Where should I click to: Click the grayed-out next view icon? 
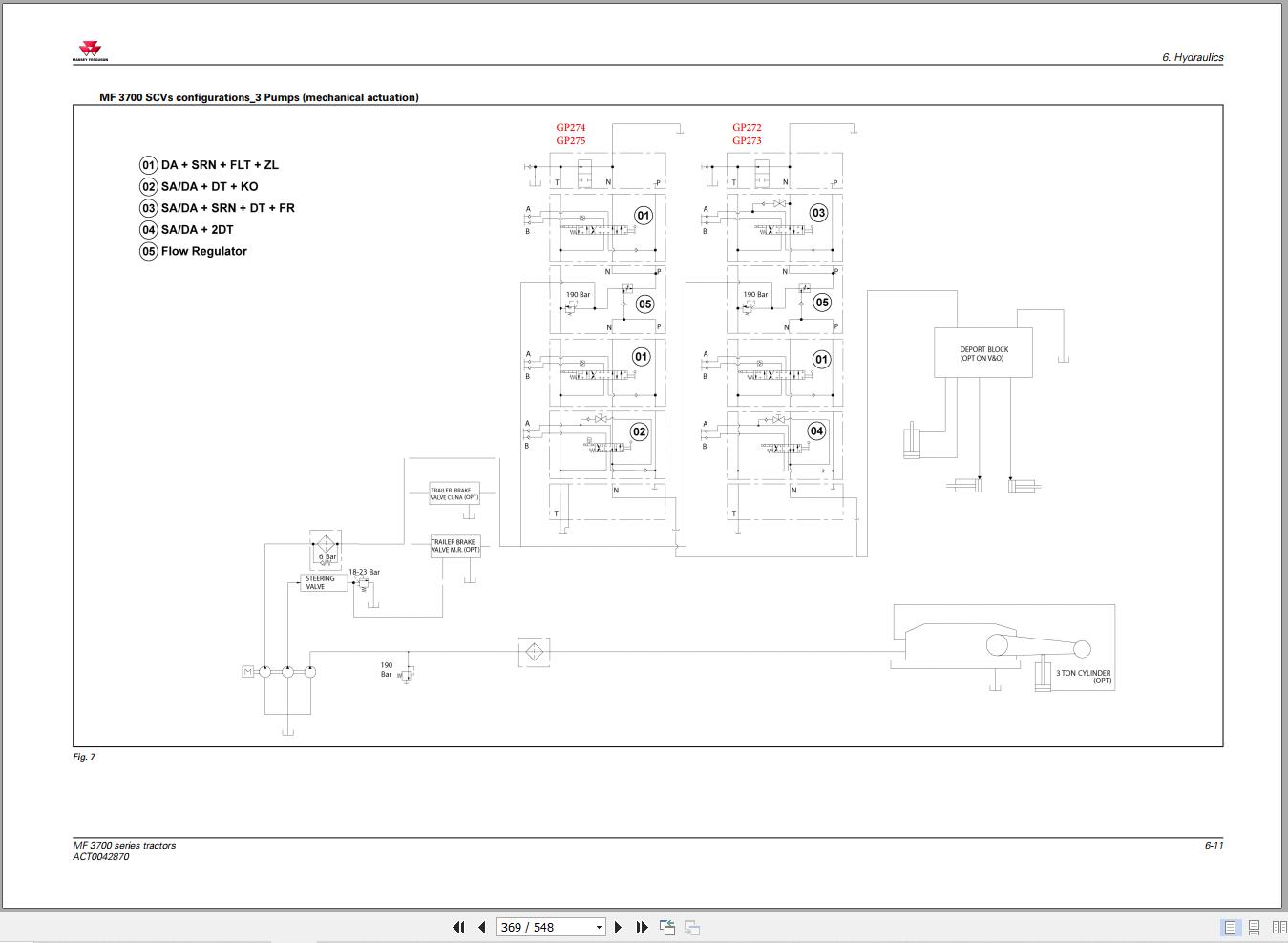(692, 927)
